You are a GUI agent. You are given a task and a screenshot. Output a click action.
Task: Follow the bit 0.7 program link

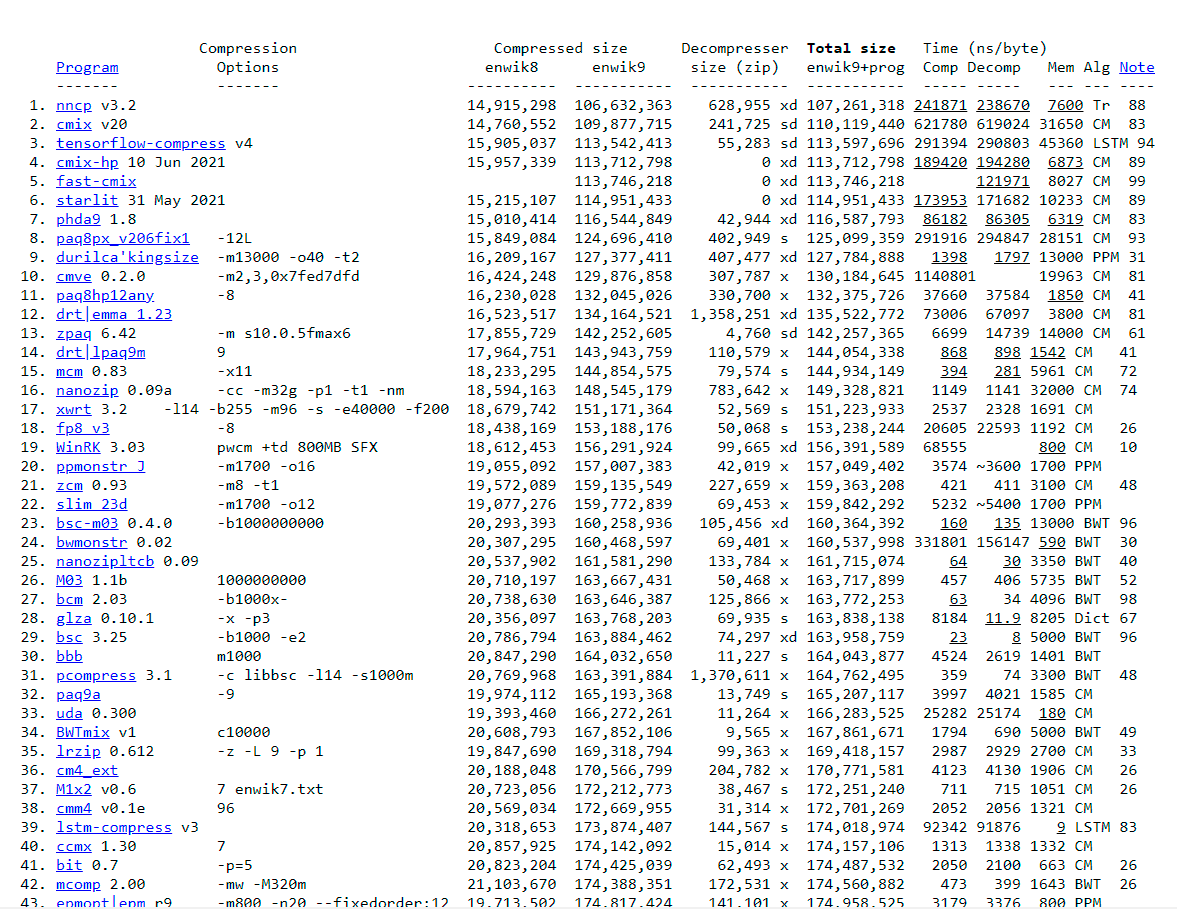(x=69, y=865)
